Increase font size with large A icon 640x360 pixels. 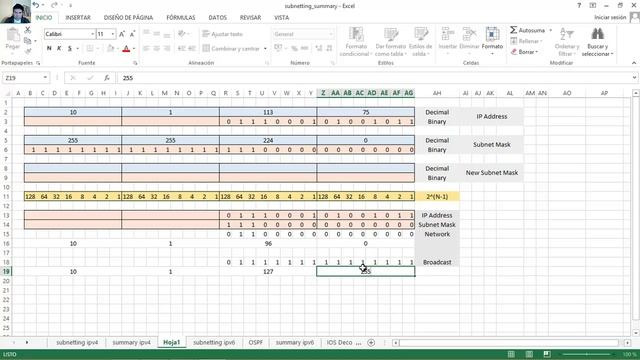pos(122,34)
